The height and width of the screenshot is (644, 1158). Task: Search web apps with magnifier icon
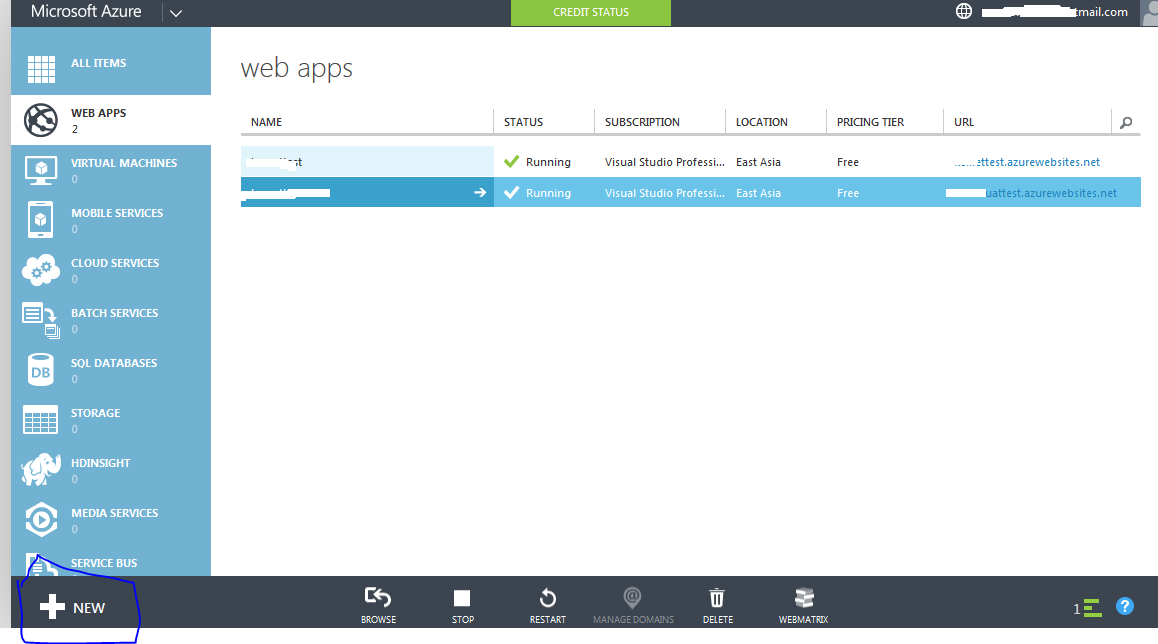click(1126, 123)
